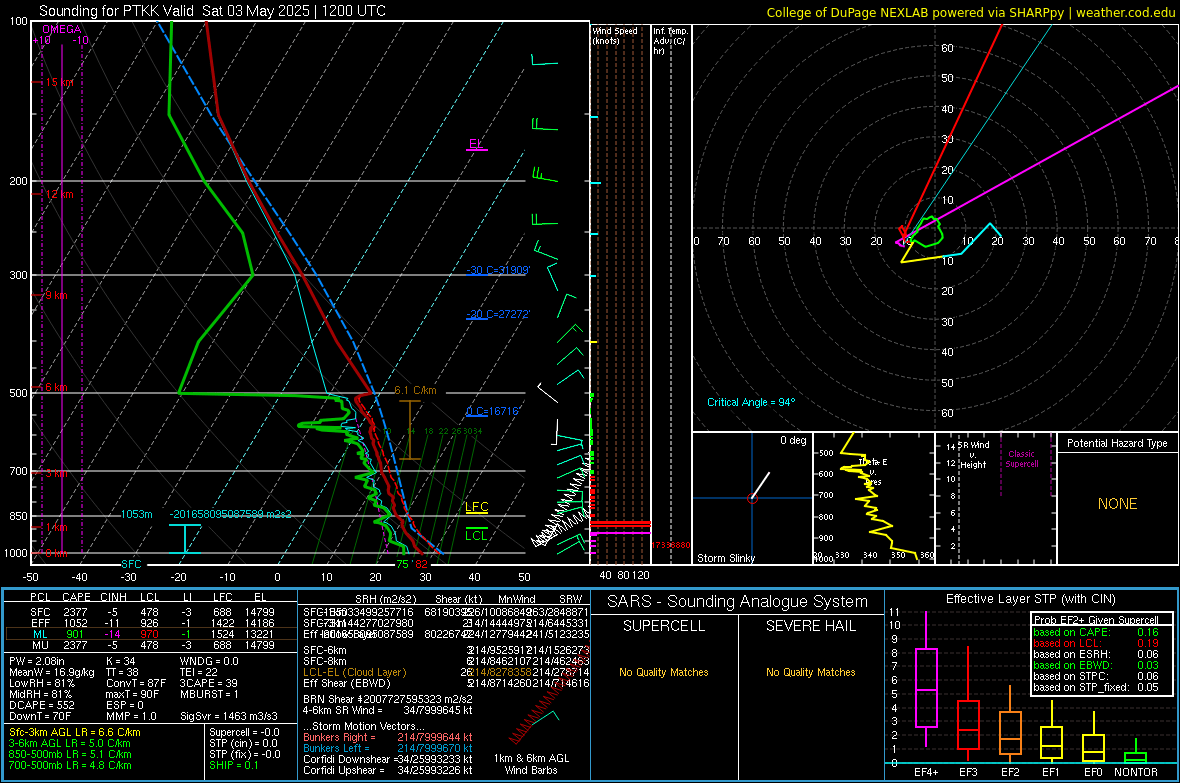The width and height of the screenshot is (1180, 783).
Task: Click the based on LCL: probability row
Action: click(1096, 643)
